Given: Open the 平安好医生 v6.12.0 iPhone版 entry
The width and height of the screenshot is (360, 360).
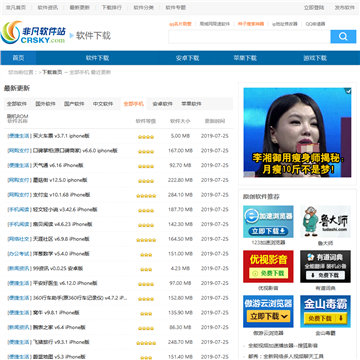Looking at the screenshot, I should point(65,283).
